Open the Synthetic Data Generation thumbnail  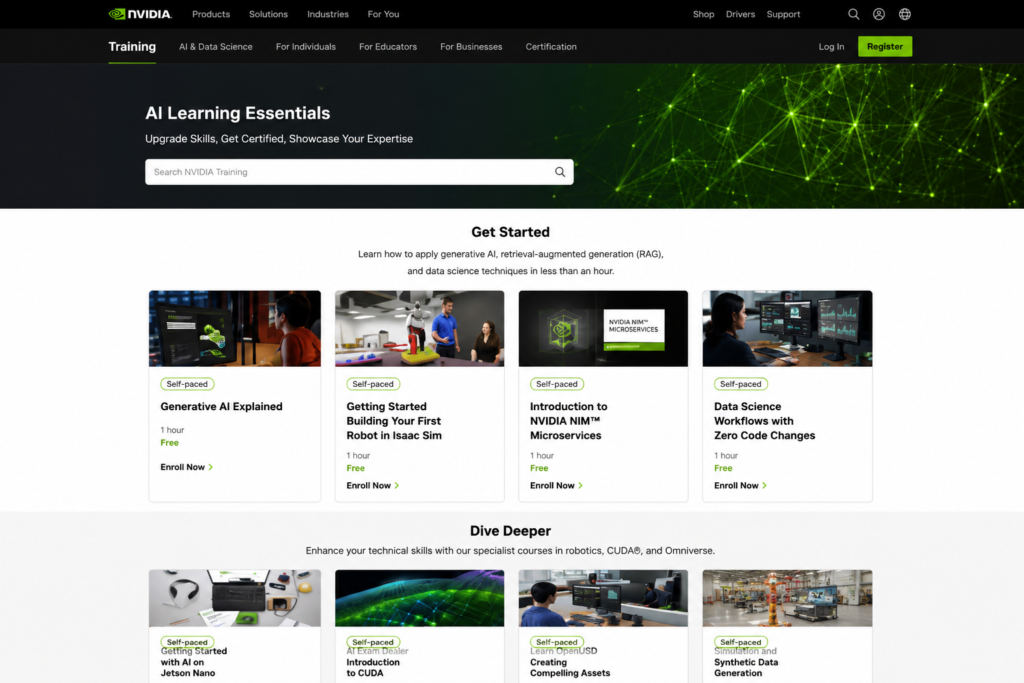click(787, 598)
